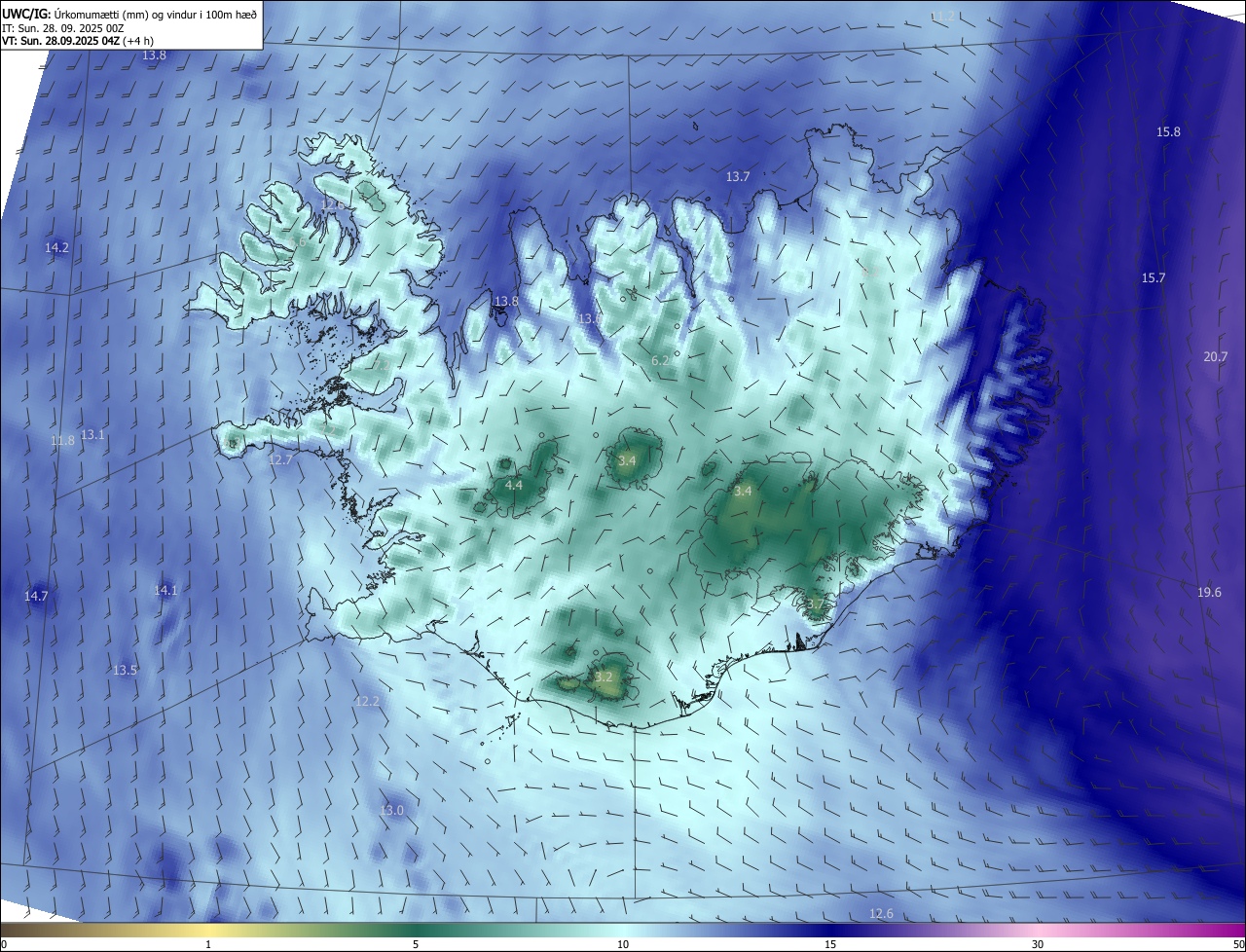Image resolution: width=1246 pixels, height=952 pixels.
Task: Click the 12.7 value label
Action: 280,460
